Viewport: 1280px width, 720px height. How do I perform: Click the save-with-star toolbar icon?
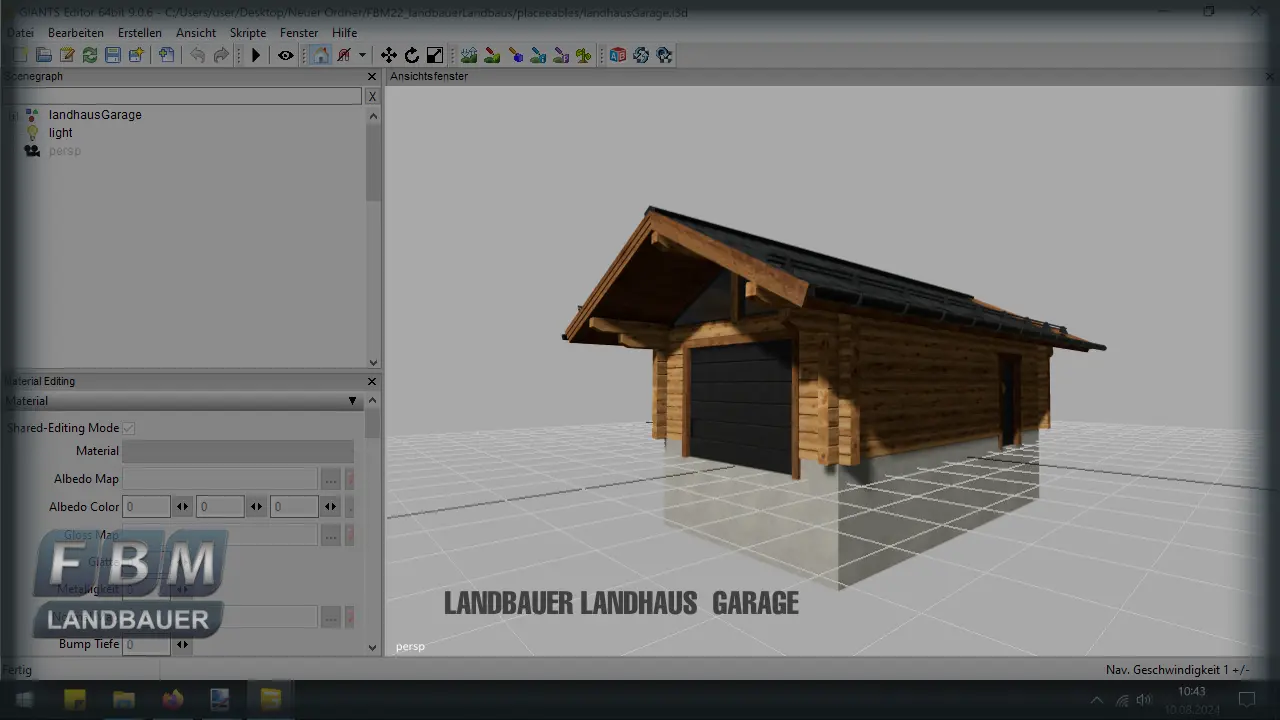135,55
